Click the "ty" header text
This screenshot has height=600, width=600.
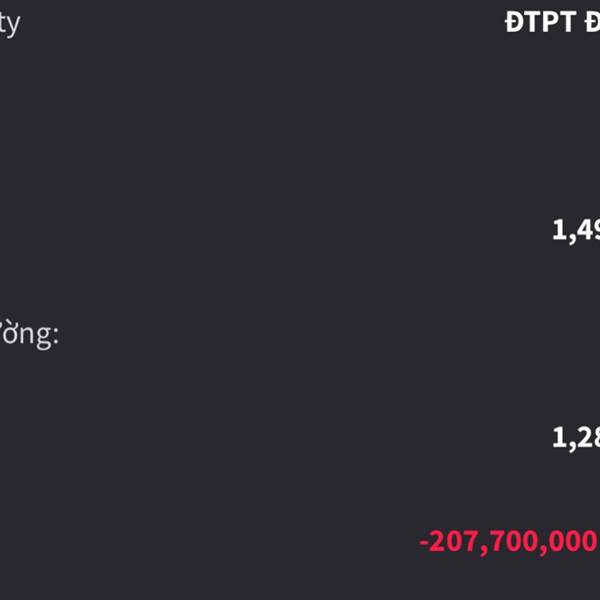click(x=10, y=24)
